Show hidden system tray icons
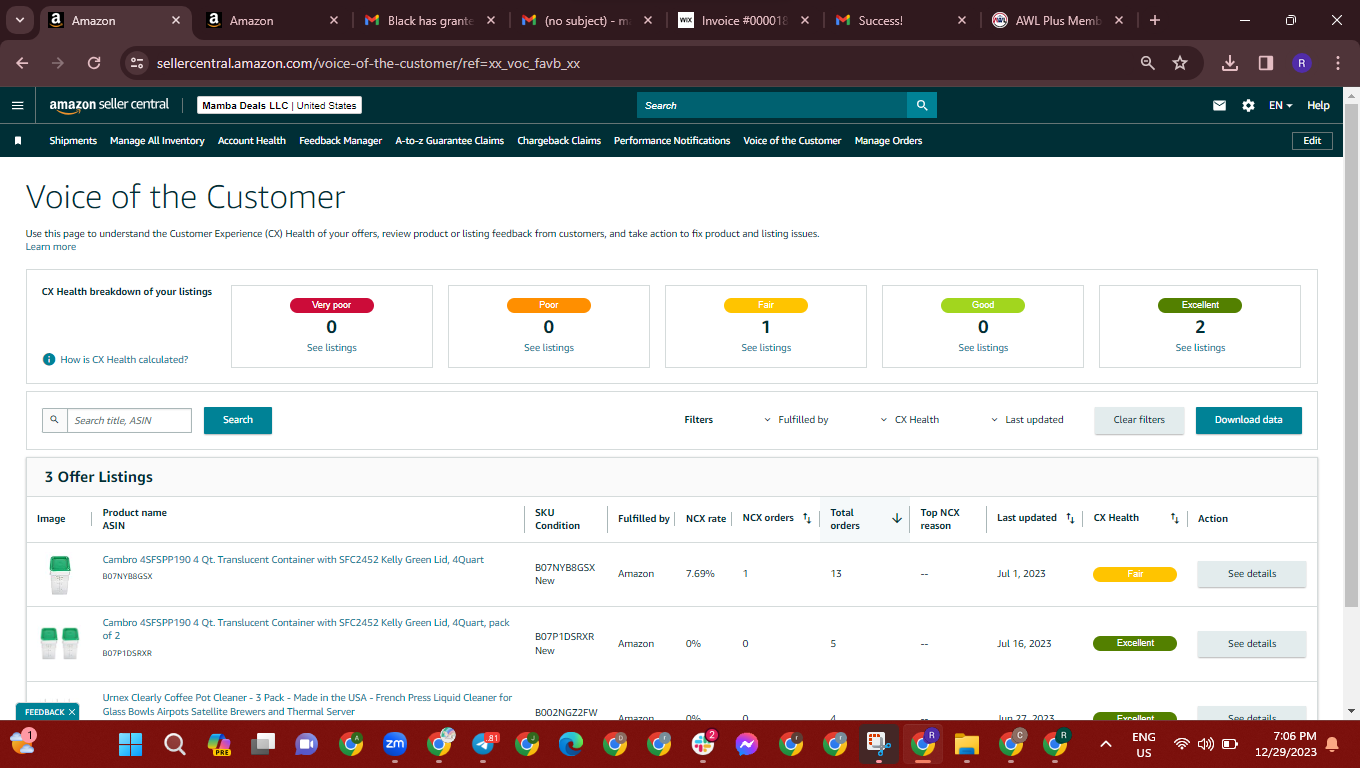 coord(1105,744)
